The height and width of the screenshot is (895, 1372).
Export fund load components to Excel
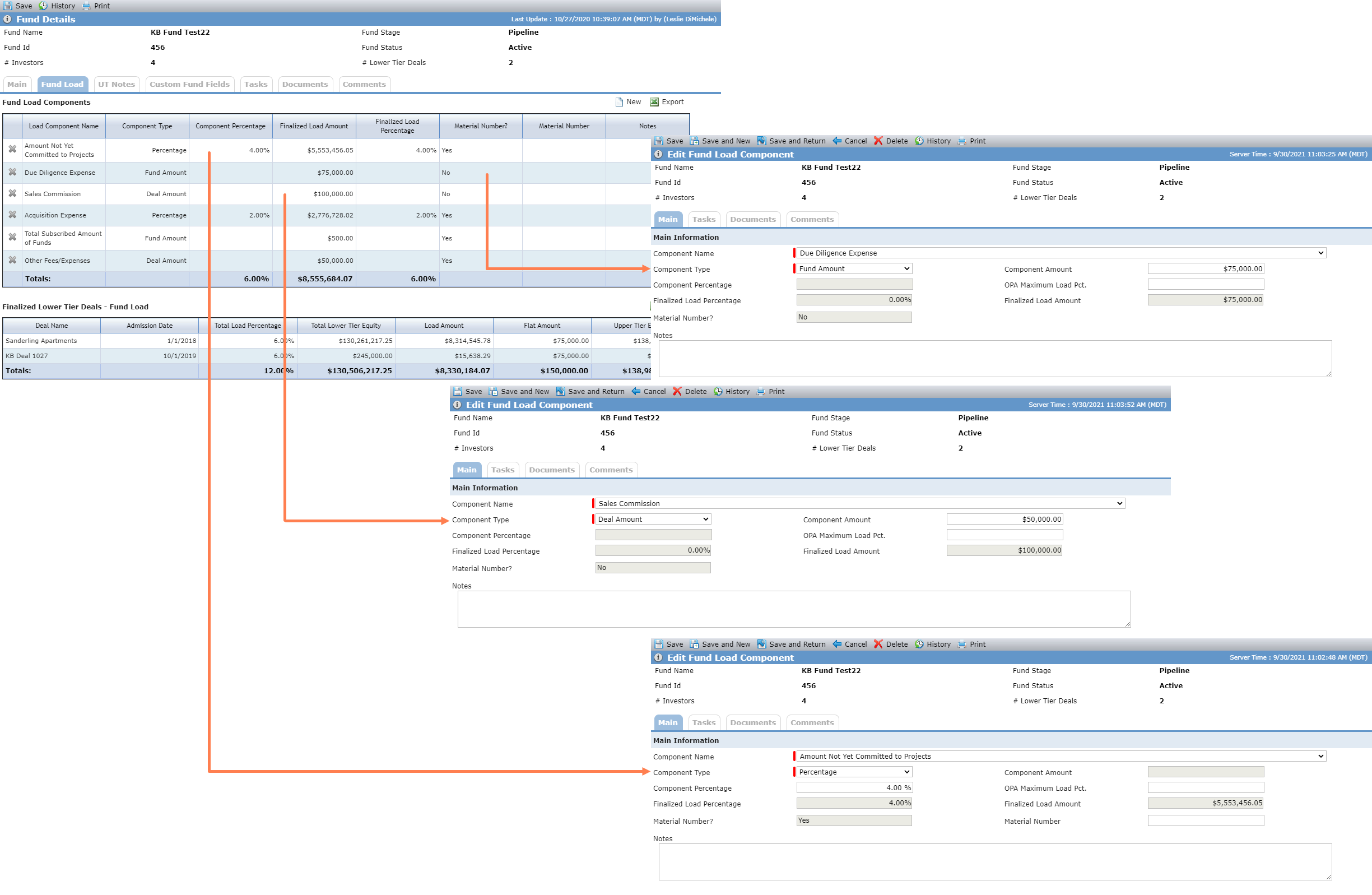click(x=667, y=102)
